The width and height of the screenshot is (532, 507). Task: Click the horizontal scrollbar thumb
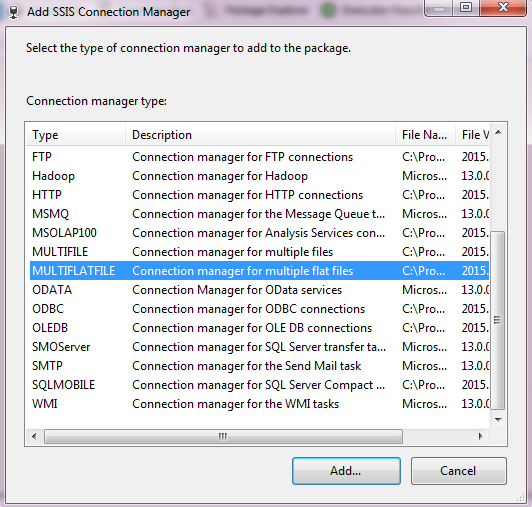(x=223, y=436)
